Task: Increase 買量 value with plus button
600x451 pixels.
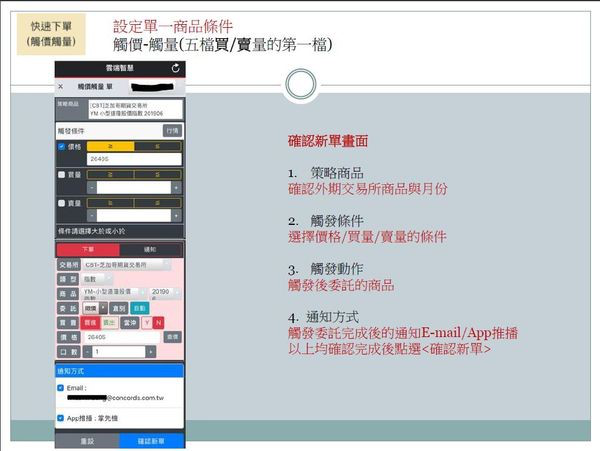Action: click(x=176, y=188)
